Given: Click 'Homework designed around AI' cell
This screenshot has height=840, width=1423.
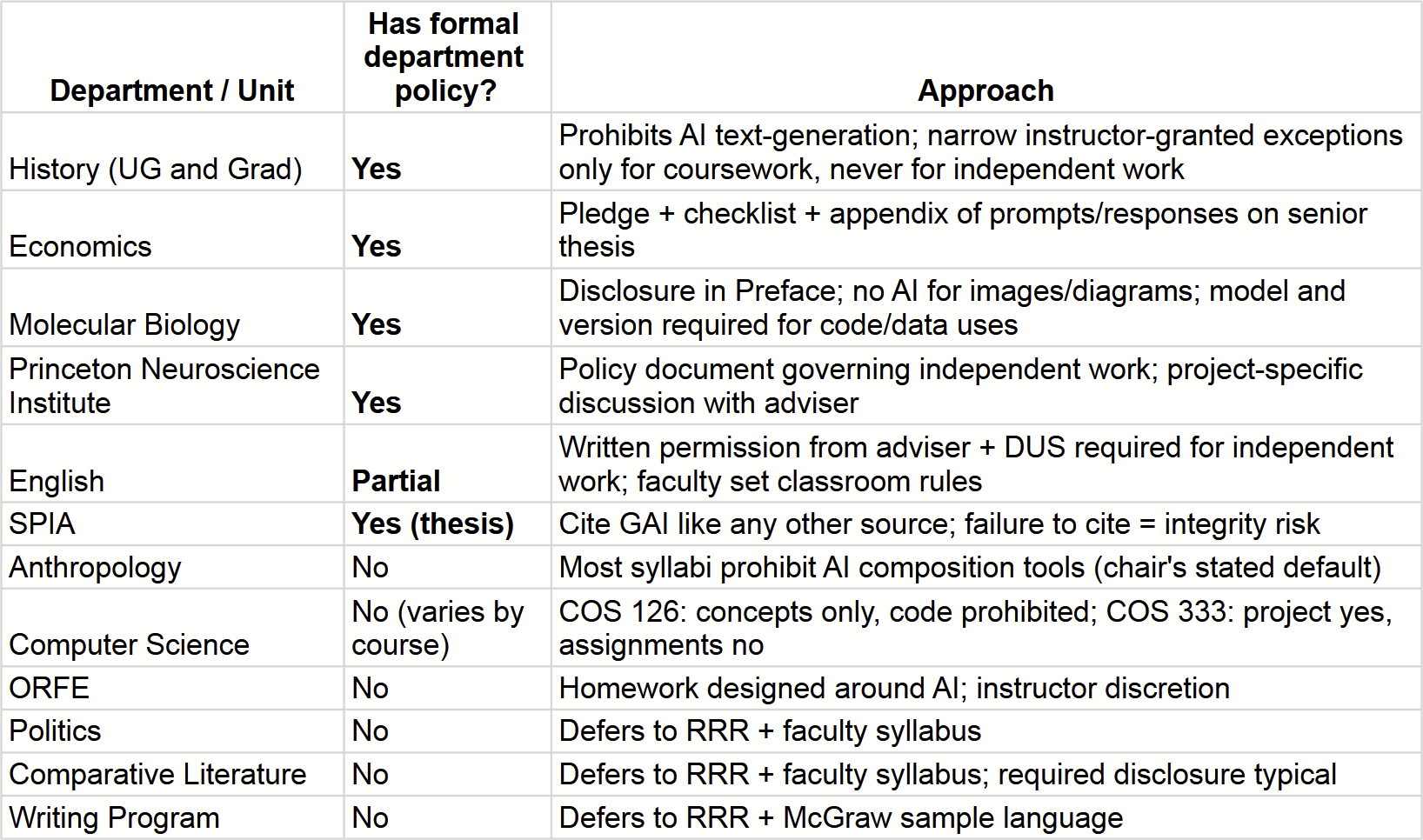Looking at the screenshot, I should coord(986,688).
